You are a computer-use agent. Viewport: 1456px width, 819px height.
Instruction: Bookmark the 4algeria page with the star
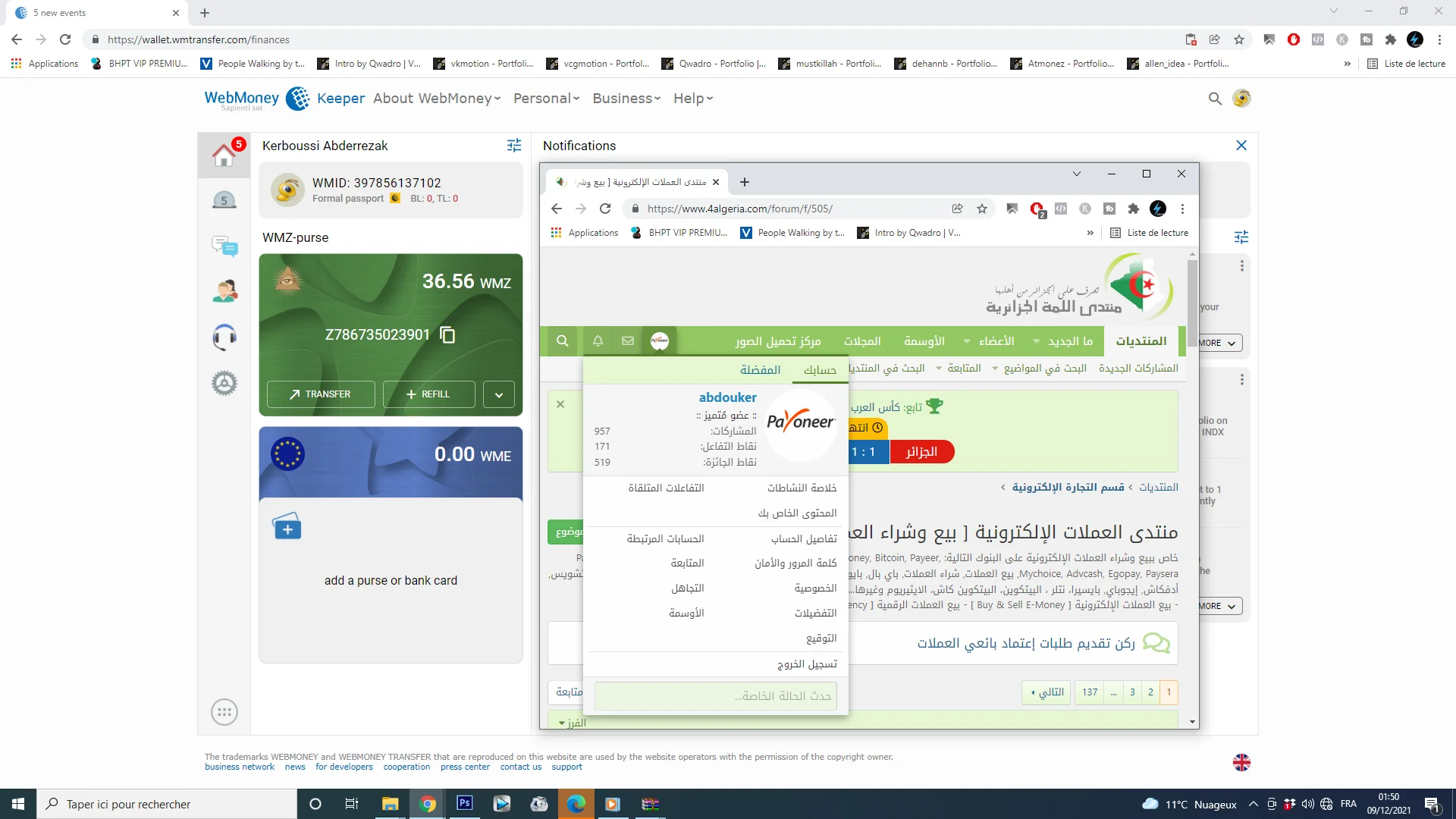pyautogui.click(x=982, y=209)
